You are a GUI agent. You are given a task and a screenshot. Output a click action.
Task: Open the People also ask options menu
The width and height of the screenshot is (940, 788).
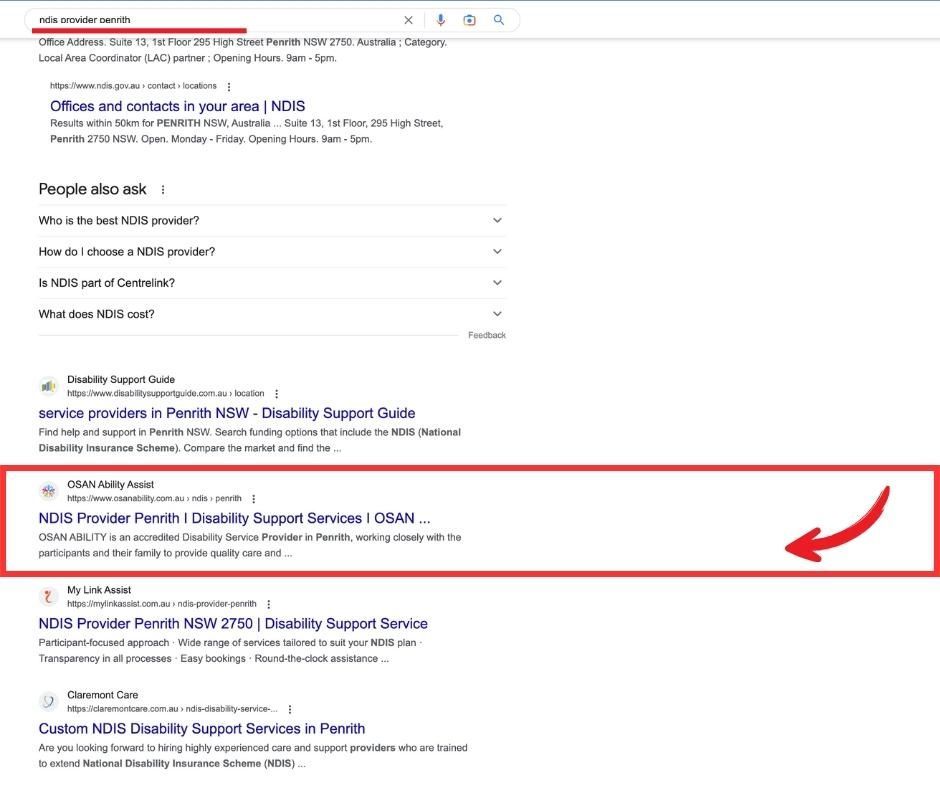click(x=162, y=190)
